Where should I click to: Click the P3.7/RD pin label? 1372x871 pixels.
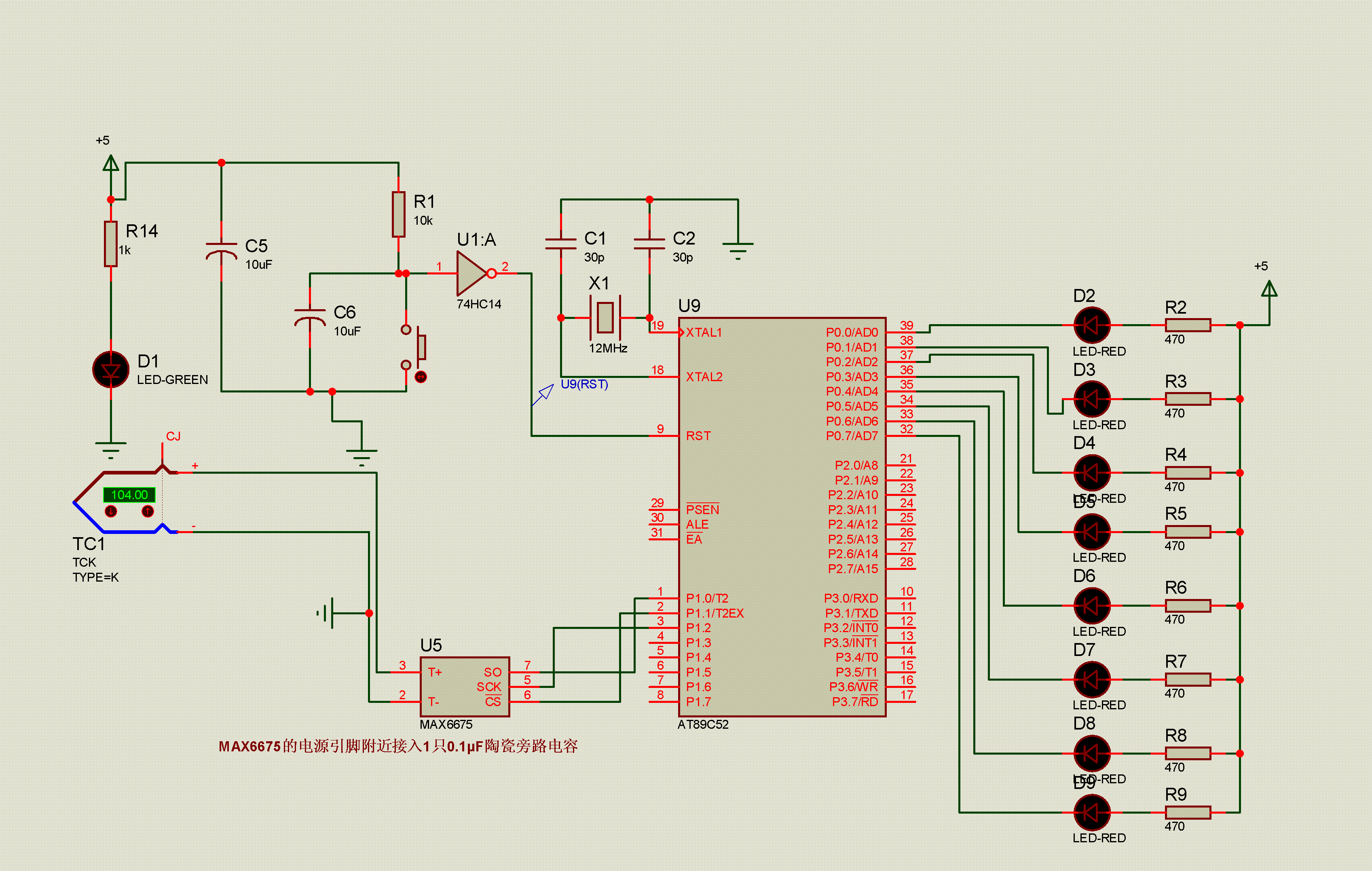855,702
